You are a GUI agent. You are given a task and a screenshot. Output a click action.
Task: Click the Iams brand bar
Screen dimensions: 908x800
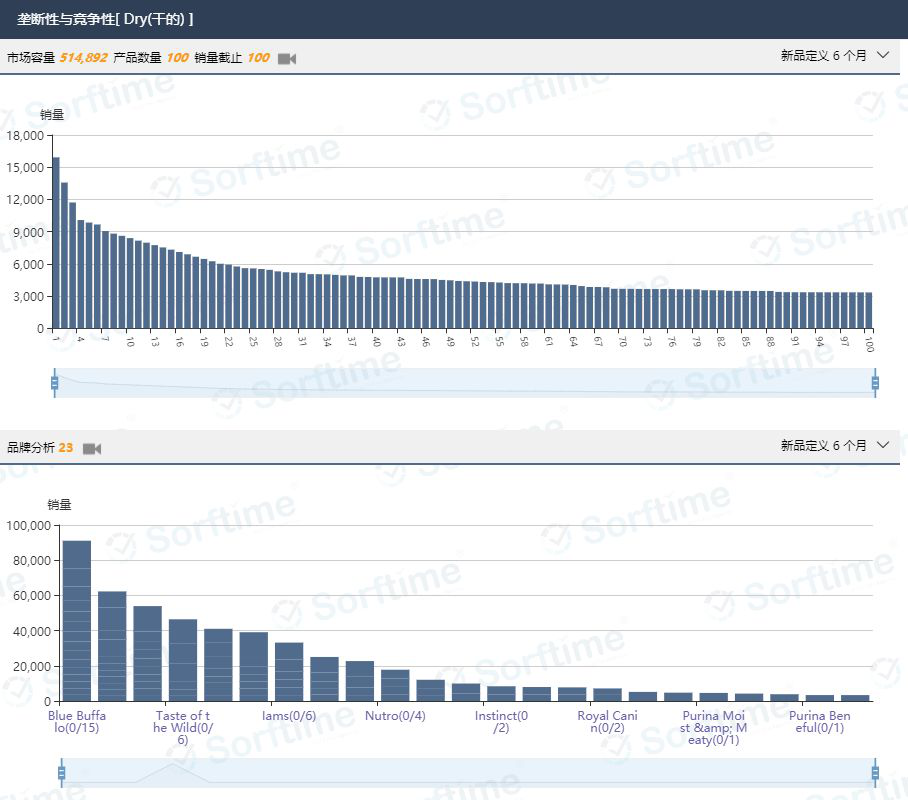click(289, 671)
